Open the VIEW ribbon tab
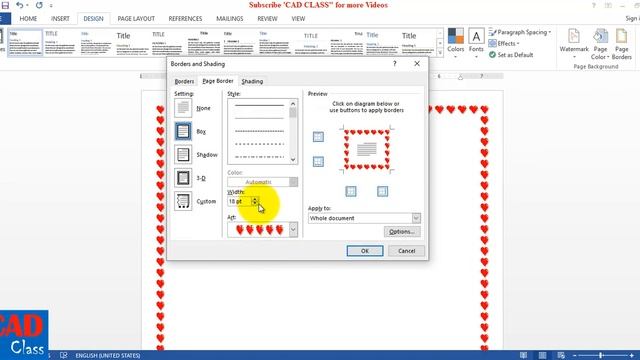The width and height of the screenshot is (640, 360). click(x=298, y=18)
